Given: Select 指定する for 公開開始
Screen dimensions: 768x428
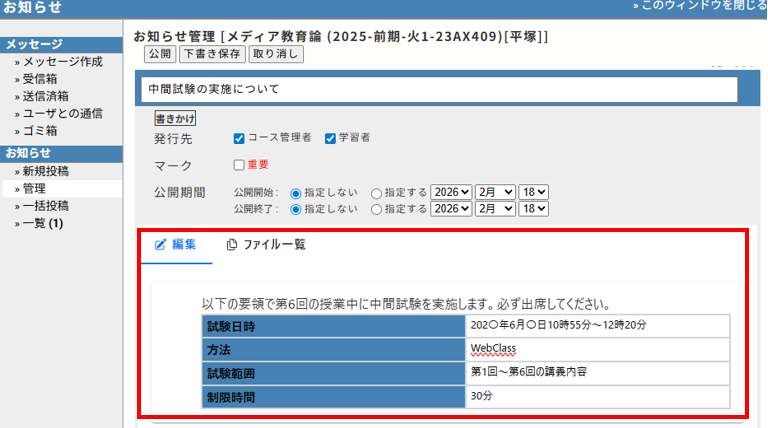Looking at the screenshot, I should [x=376, y=192].
